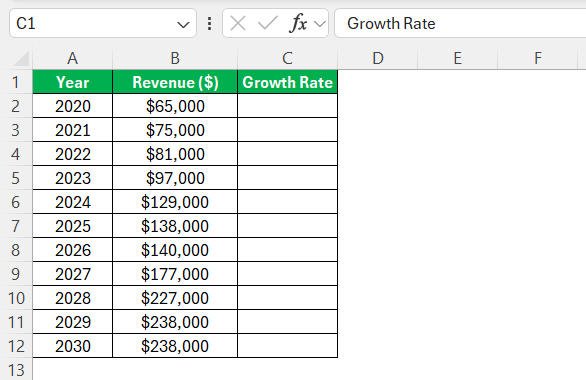Click the Revenue ($) header cell

coord(175,82)
